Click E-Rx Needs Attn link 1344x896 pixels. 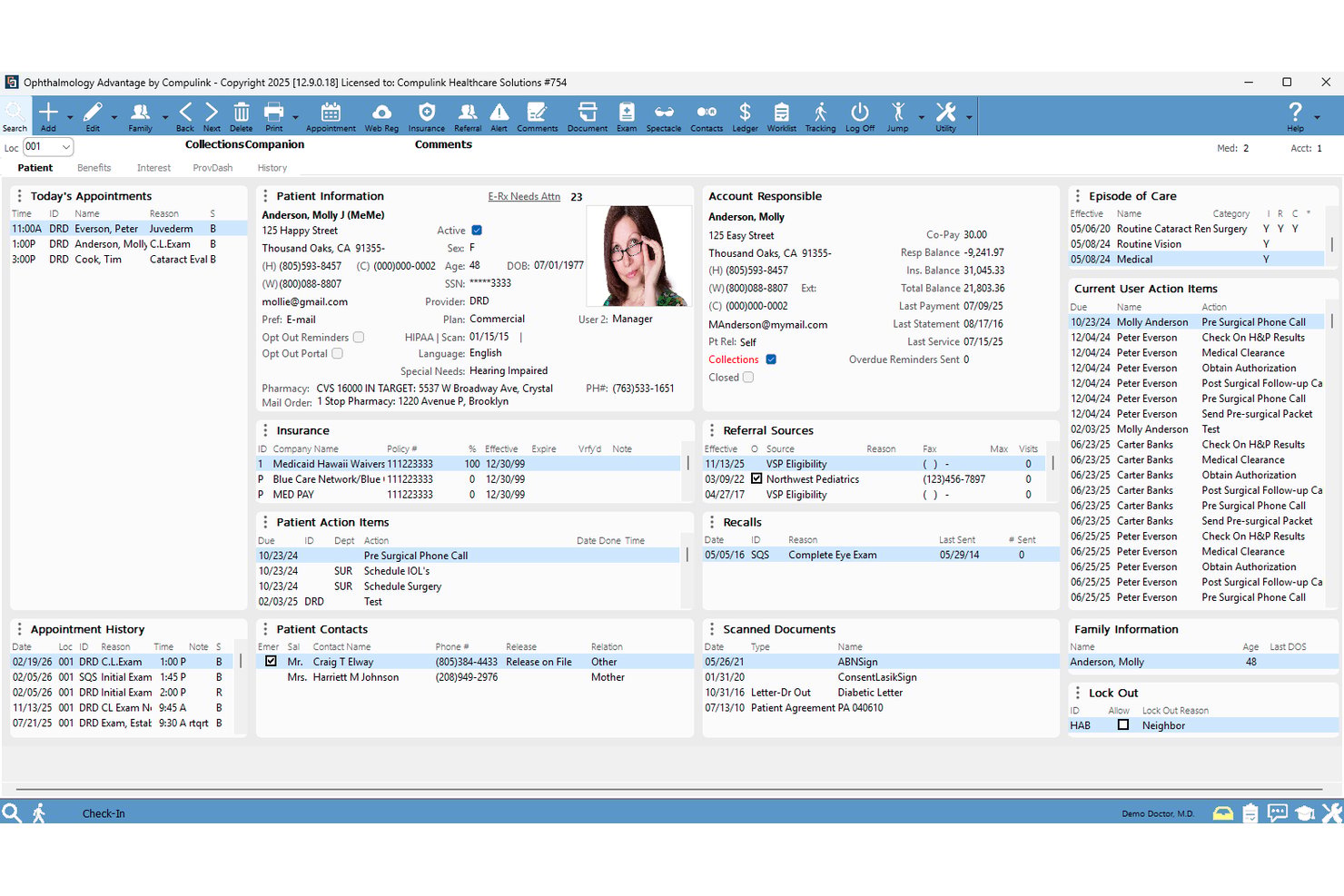pos(524,196)
